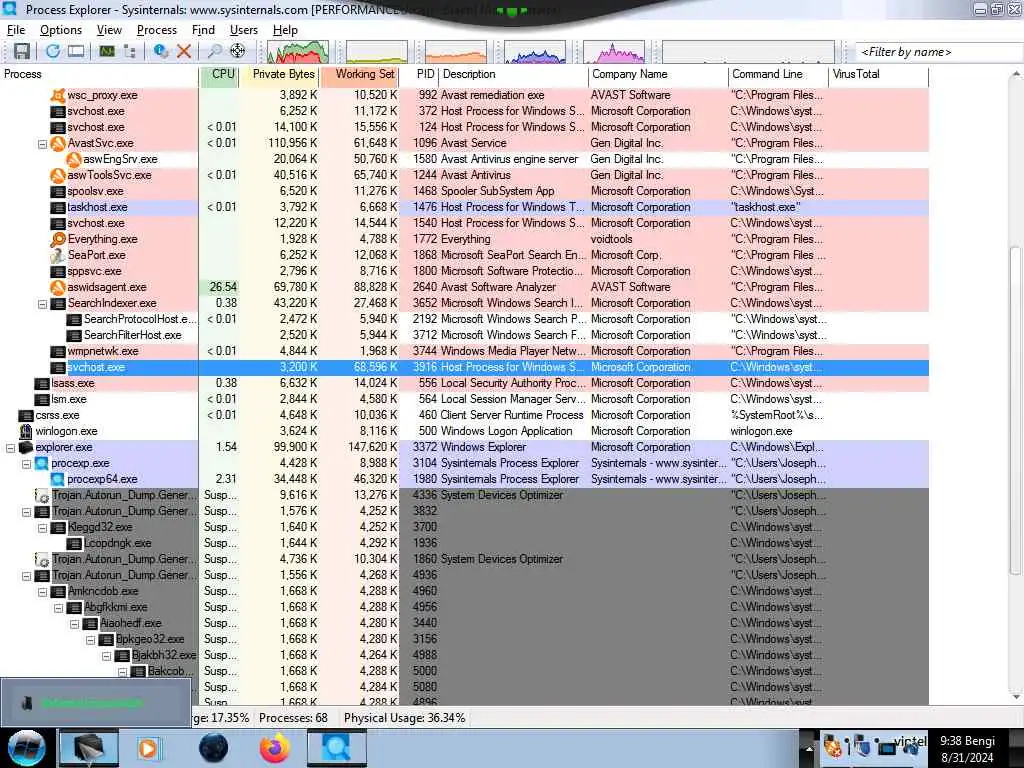Click the Find handle magnifier icon

214,52
